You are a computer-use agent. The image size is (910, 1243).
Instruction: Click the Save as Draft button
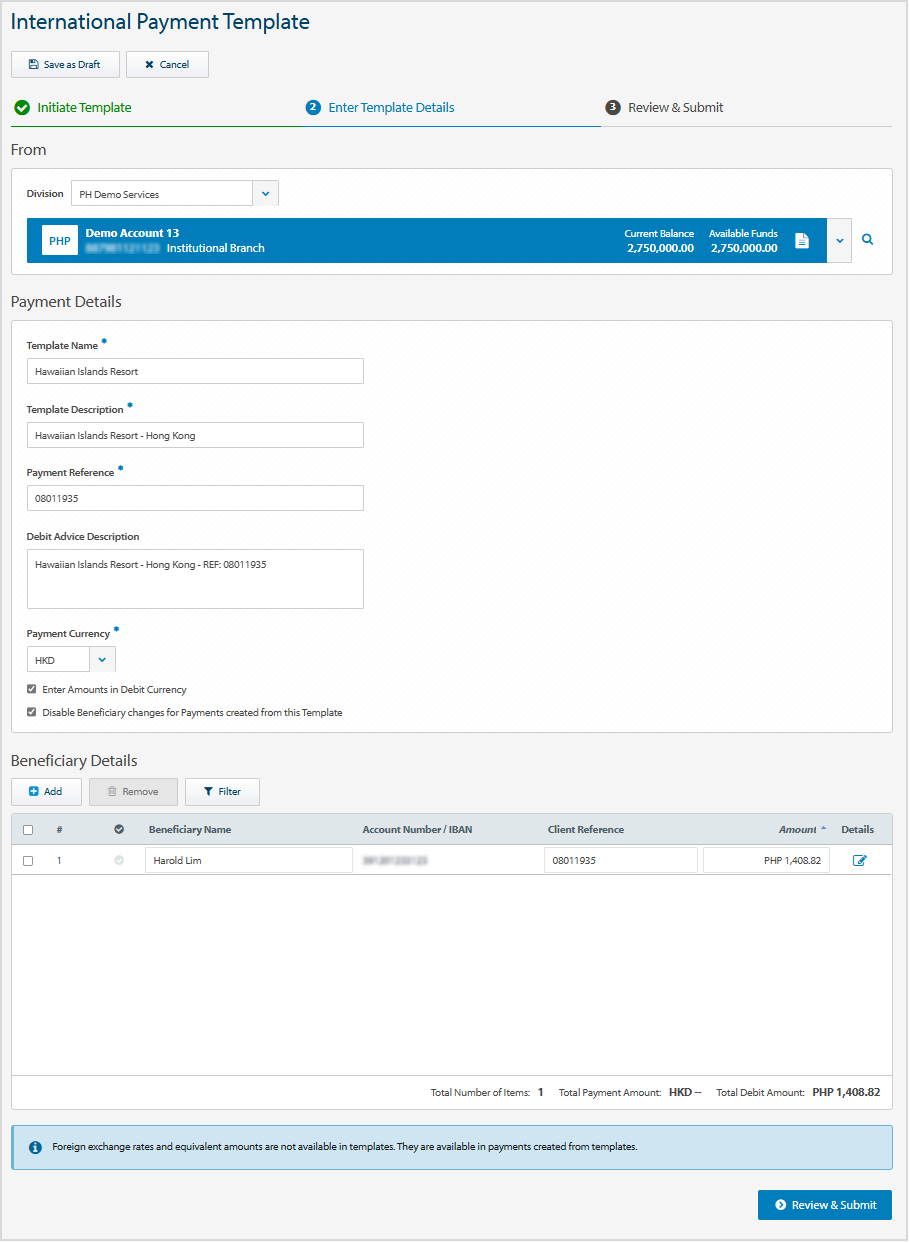coord(65,65)
